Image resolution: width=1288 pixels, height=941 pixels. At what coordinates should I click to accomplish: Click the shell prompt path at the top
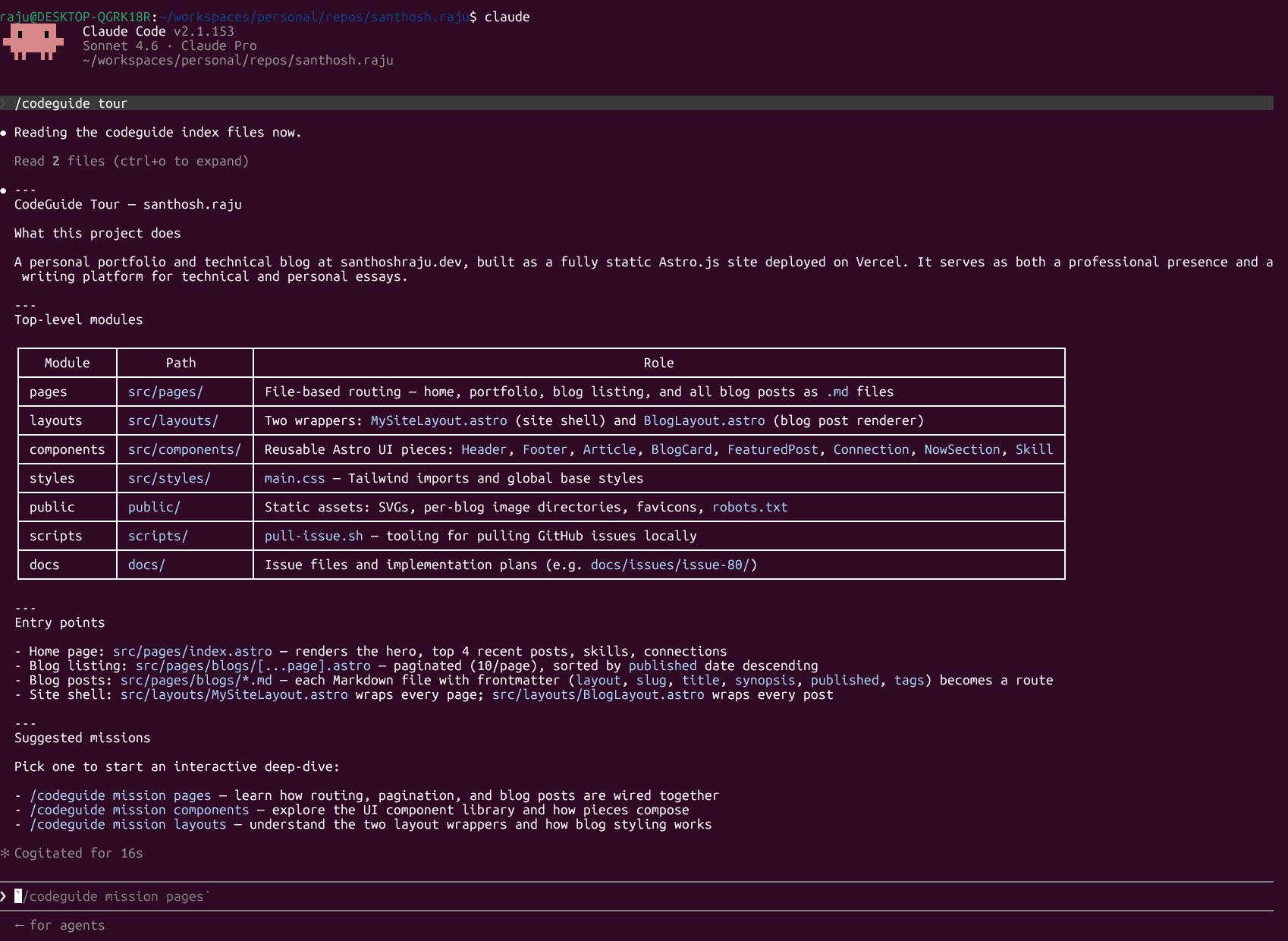pos(313,17)
